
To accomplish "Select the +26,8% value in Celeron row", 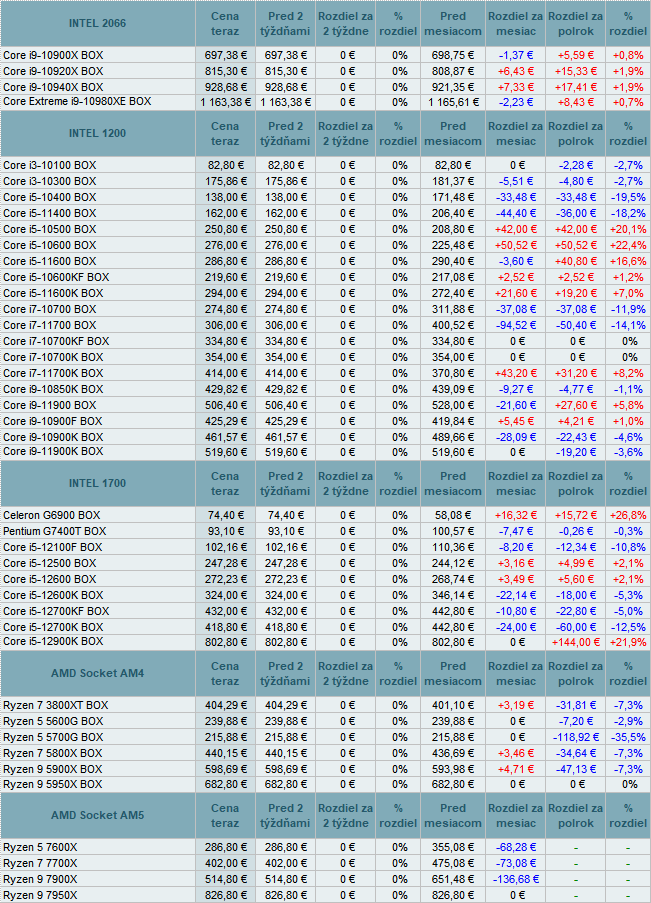I will tap(628, 515).
